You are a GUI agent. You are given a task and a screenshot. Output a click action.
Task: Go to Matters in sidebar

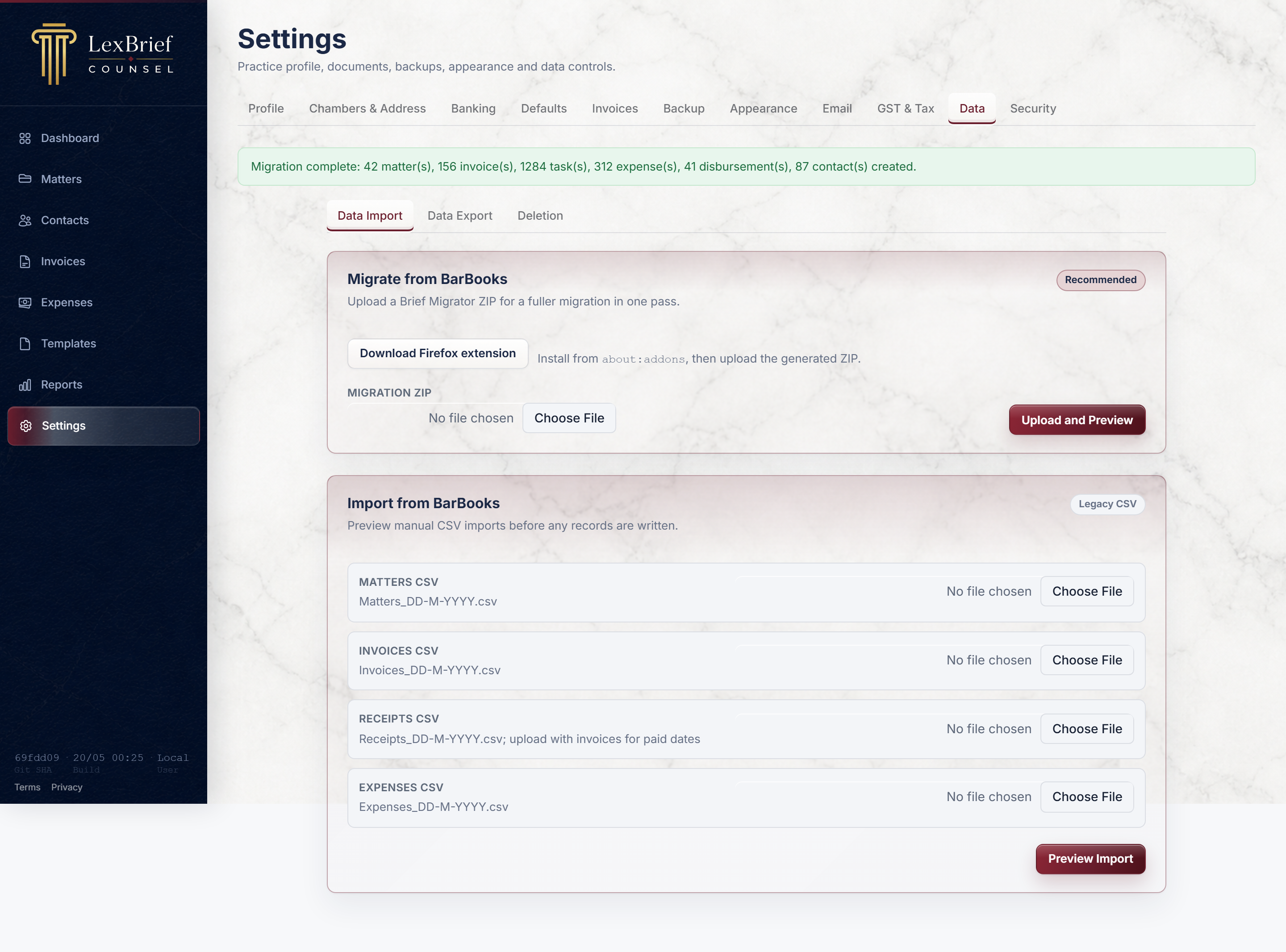(104, 179)
